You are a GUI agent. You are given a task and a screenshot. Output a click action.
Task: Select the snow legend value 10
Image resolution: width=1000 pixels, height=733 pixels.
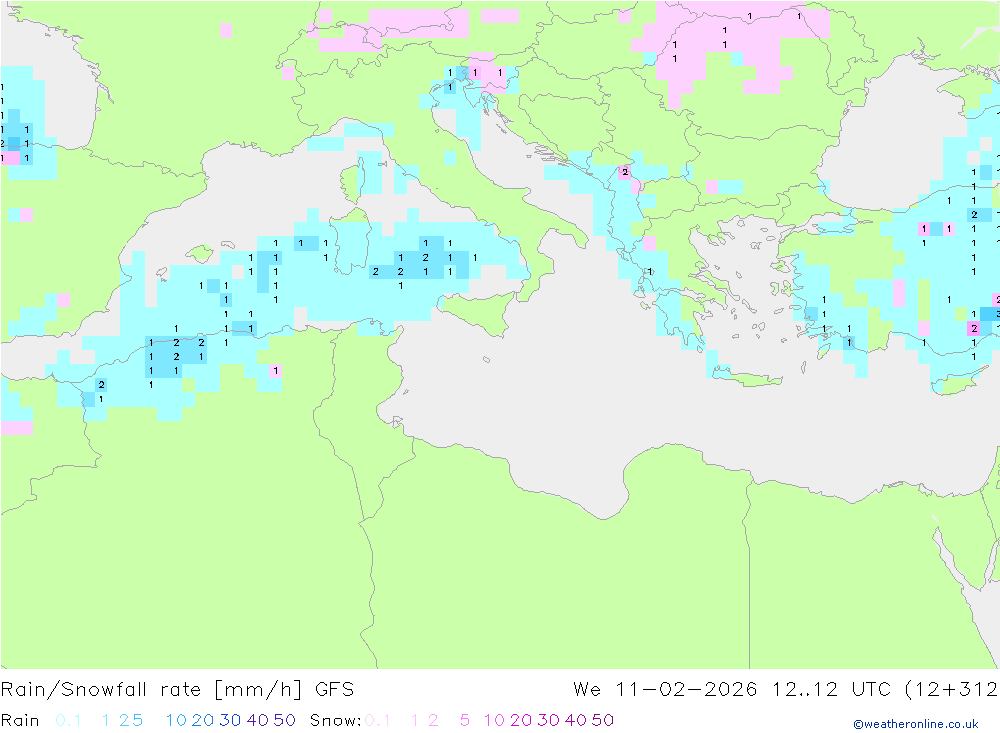pos(494,720)
